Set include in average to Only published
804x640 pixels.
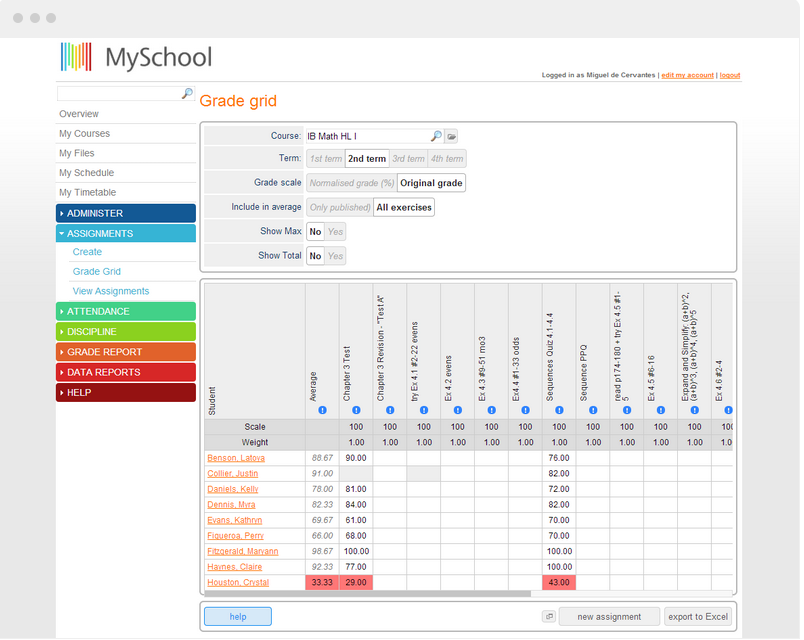tap(339, 208)
